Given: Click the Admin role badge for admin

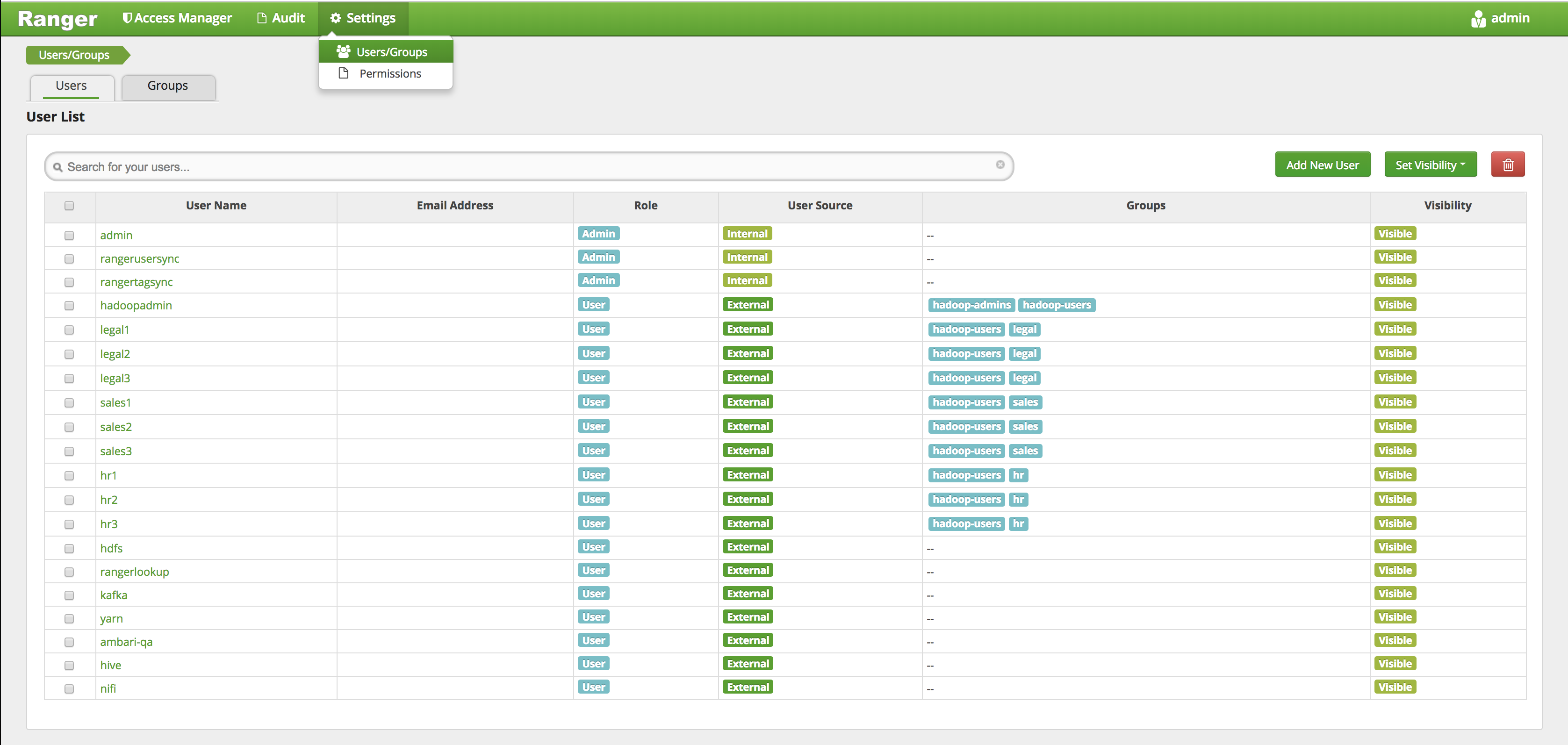Looking at the screenshot, I should point(598,234).
